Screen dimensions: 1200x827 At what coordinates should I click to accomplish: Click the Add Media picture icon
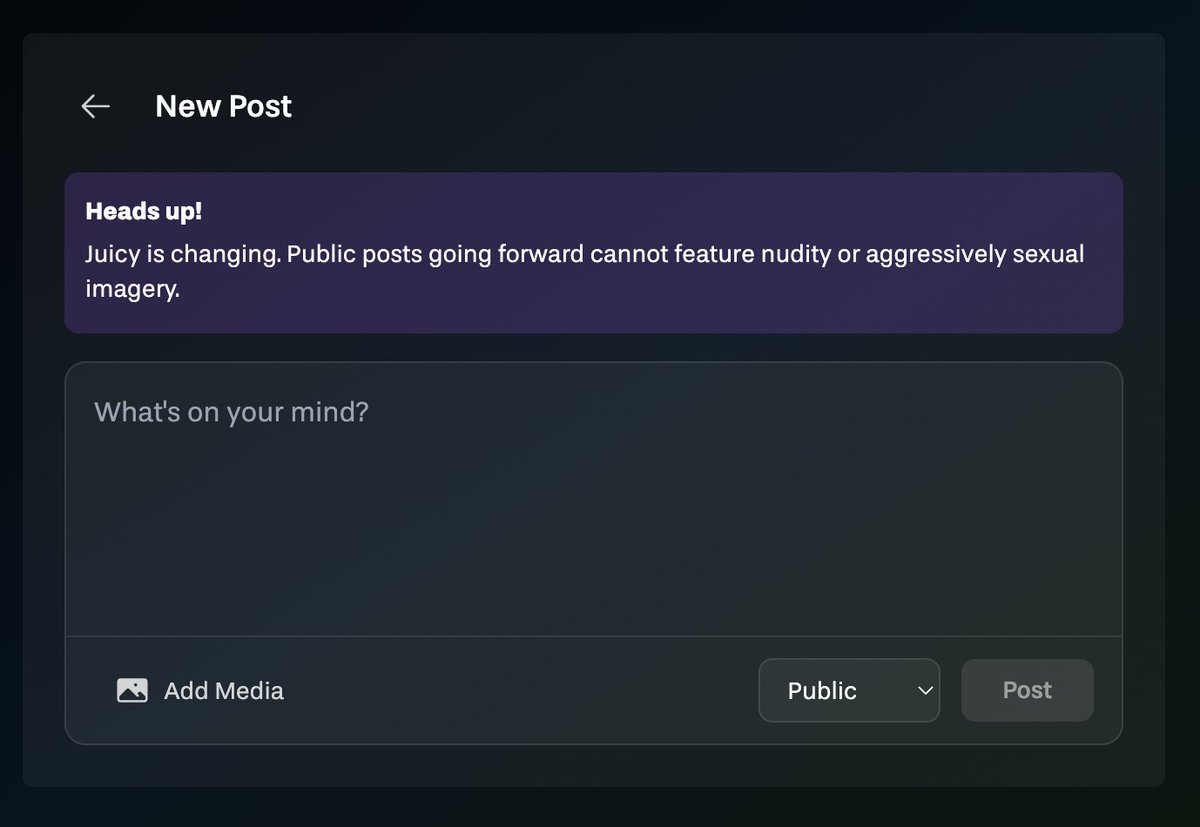132,690
